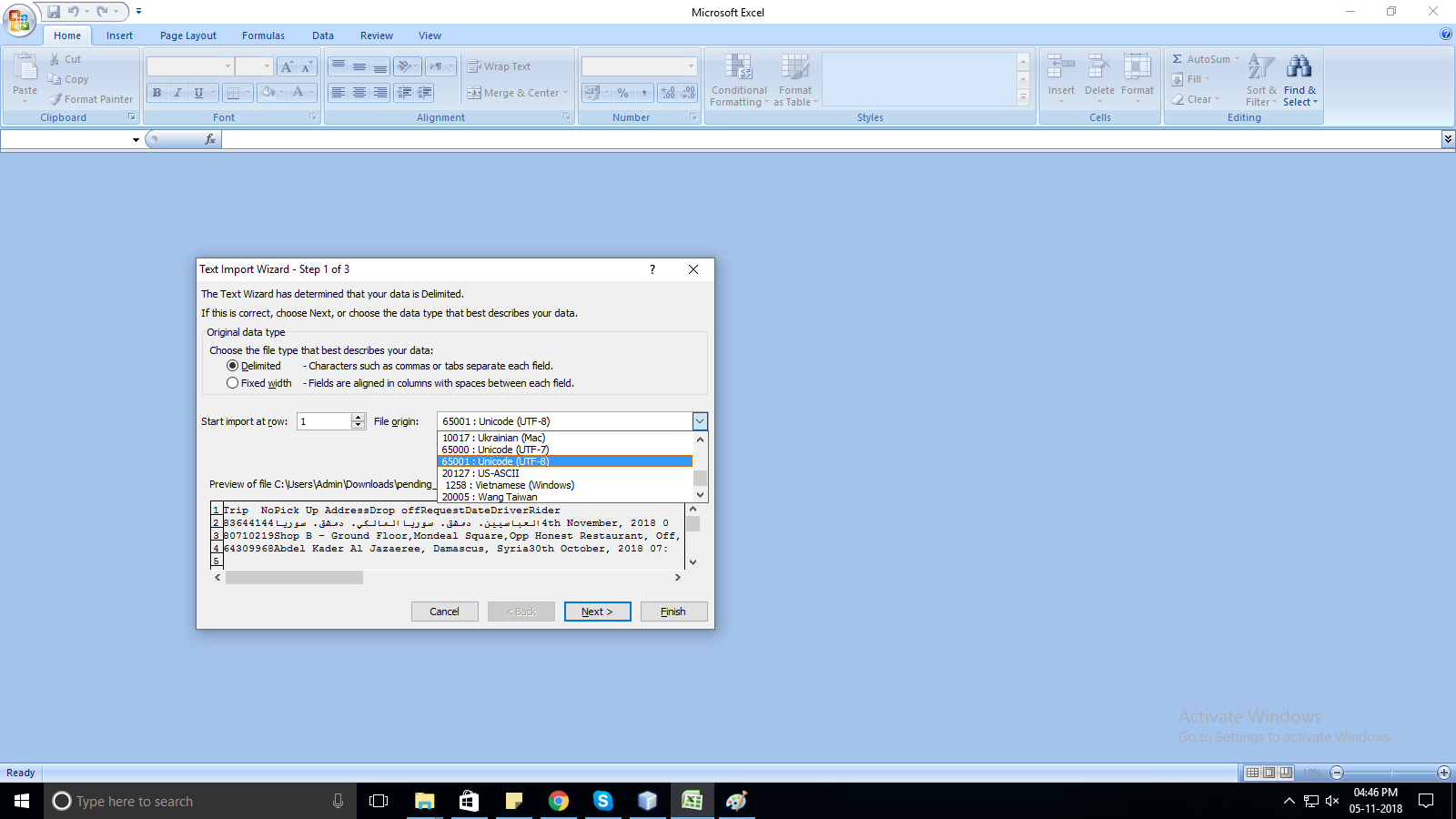Click the Delete cells icon
This screenshot has height=819, width=1456.
pos(1099,67)
